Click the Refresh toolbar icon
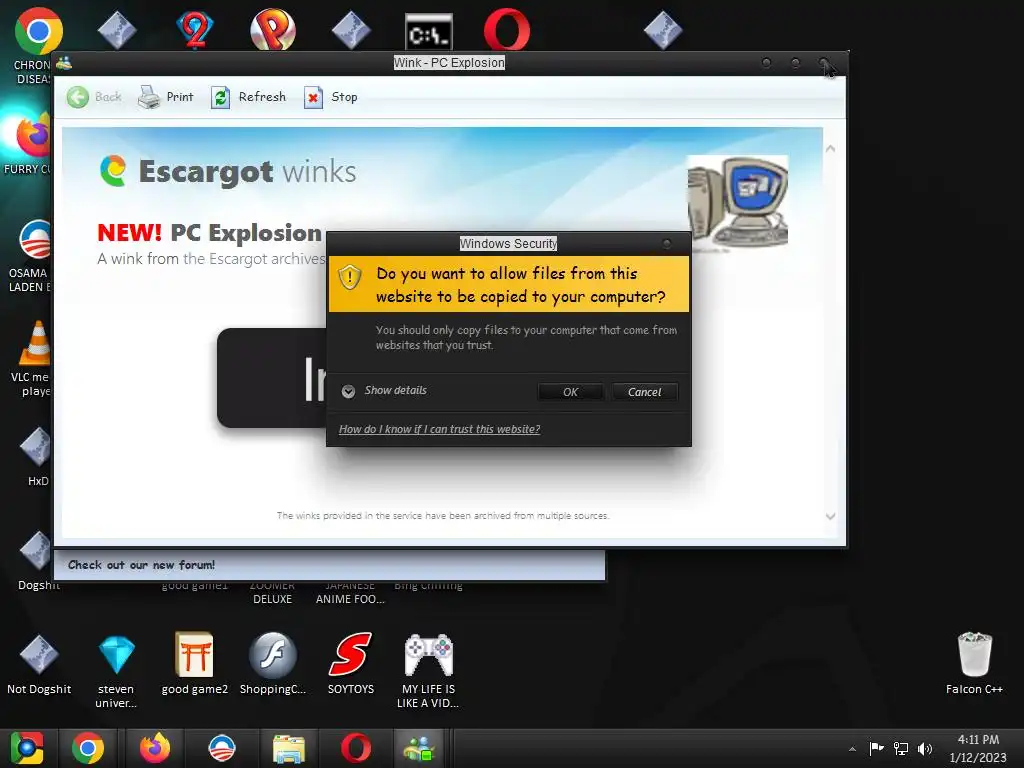Image resolution: width=1024 pixels, height=768 pixels. 220,97
